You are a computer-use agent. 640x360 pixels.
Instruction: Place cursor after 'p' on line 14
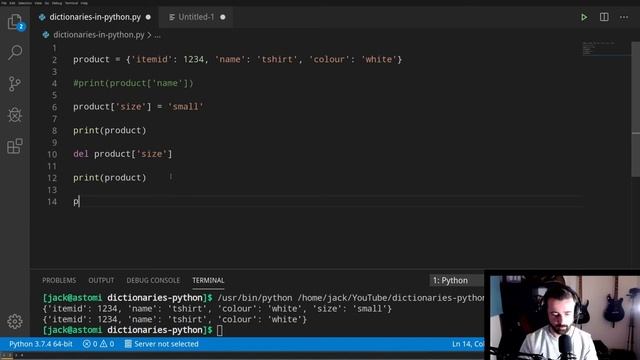pos(79,202)
